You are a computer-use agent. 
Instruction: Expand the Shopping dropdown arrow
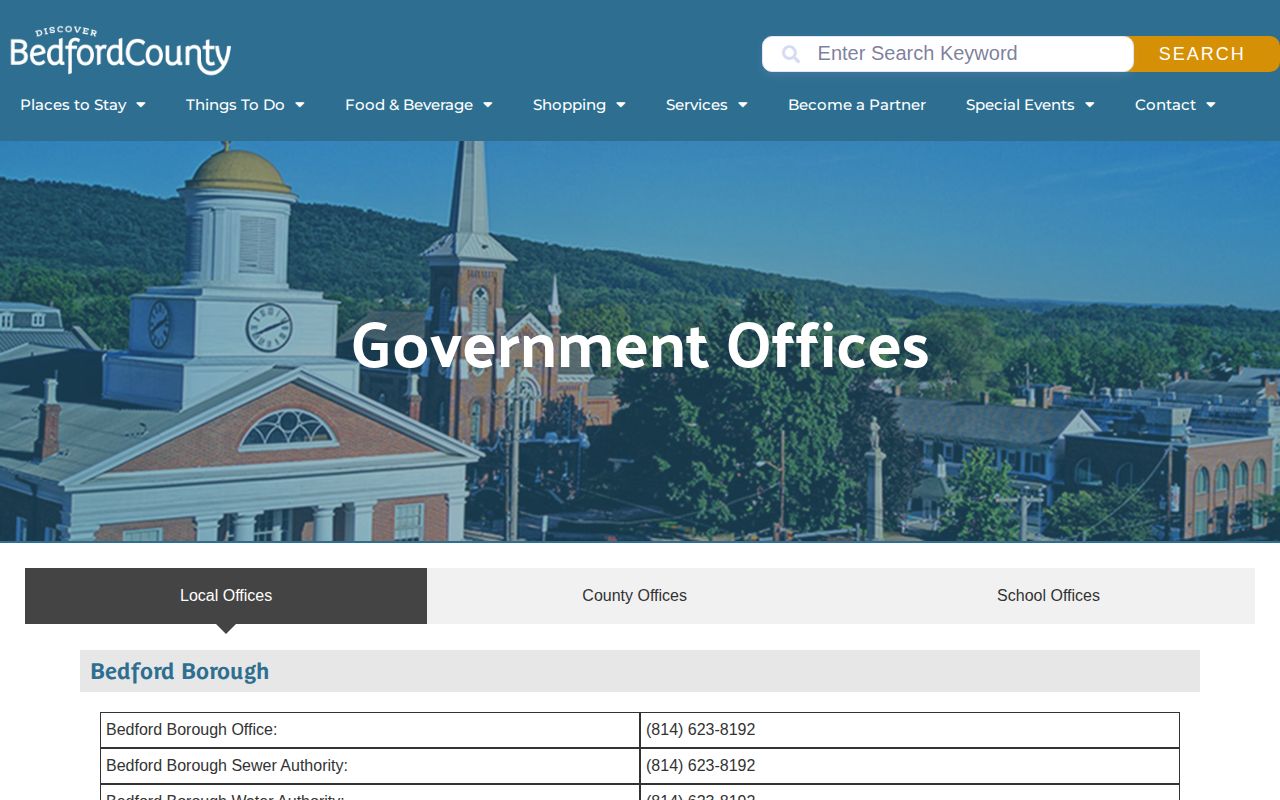620,105
